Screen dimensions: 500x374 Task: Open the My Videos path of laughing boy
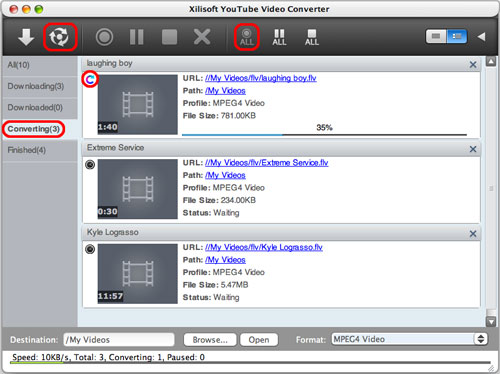[225, 91]
